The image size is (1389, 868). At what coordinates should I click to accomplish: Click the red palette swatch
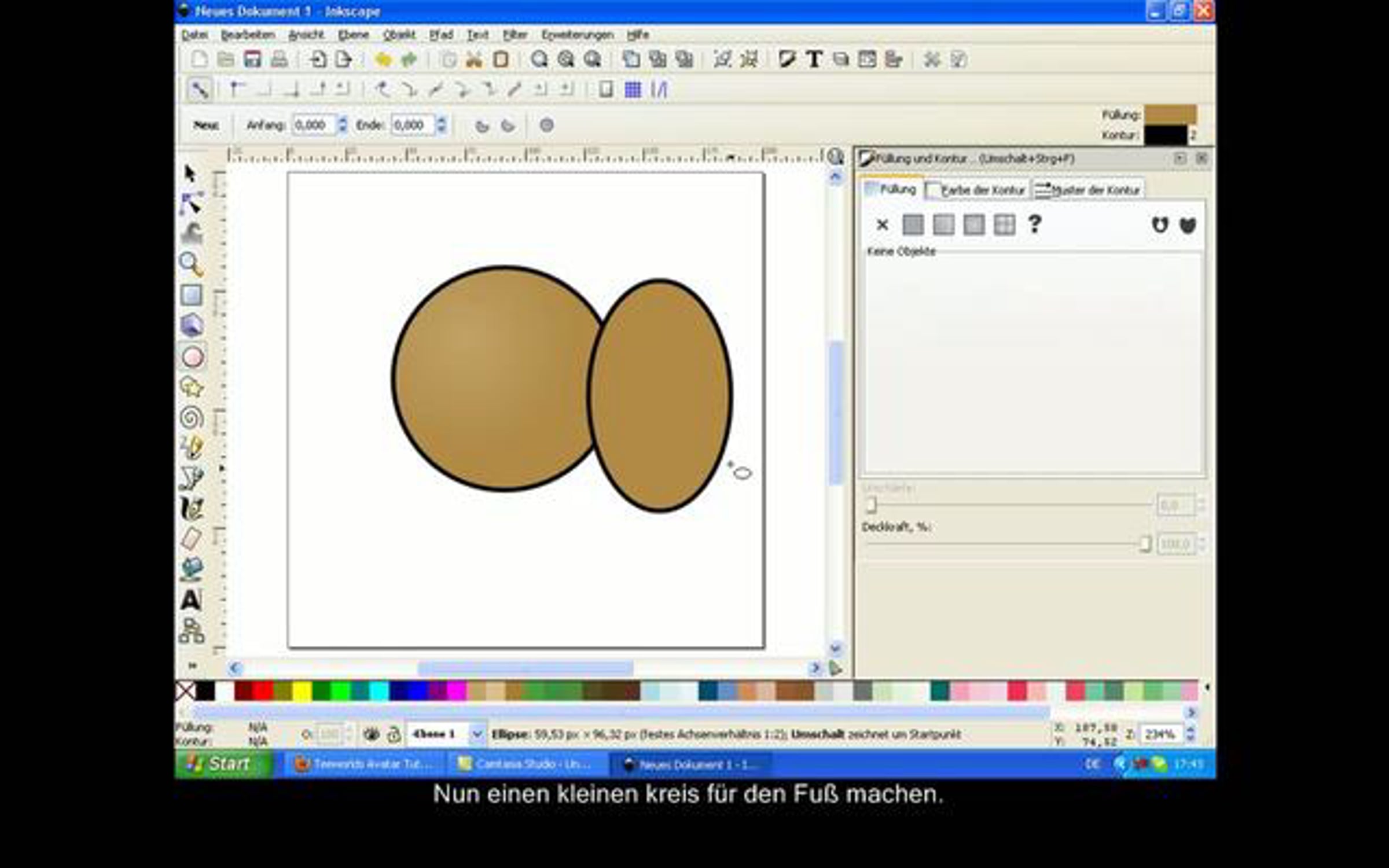[263, 691]
